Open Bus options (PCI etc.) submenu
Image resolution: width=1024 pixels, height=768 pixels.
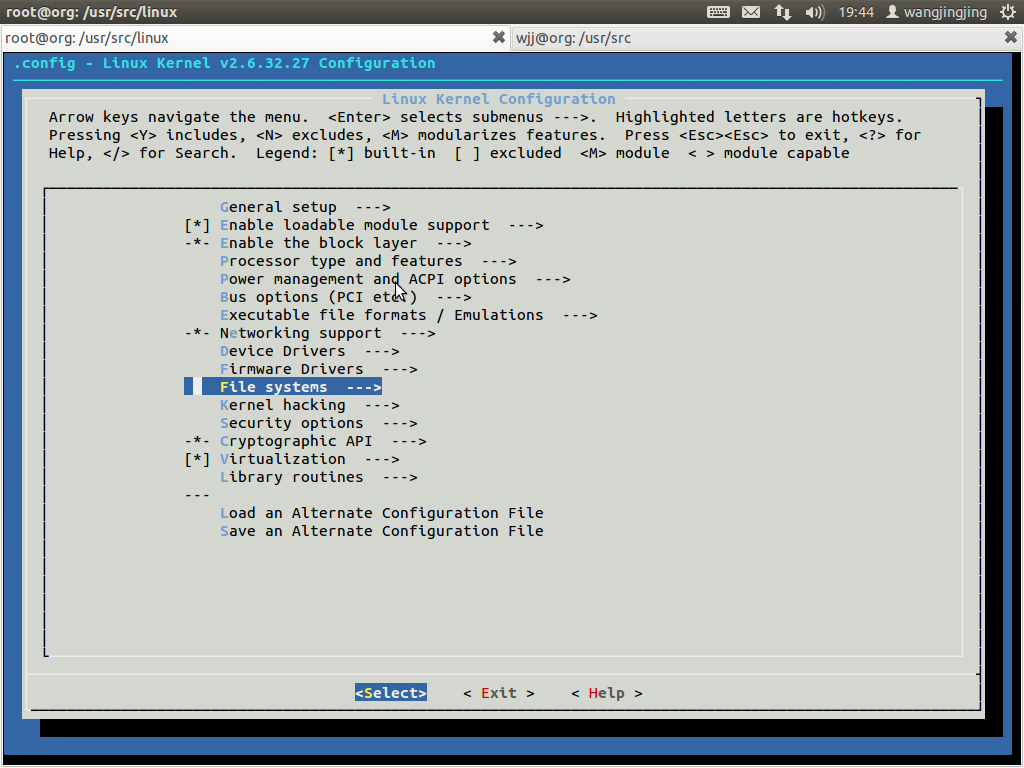(345, 297)
